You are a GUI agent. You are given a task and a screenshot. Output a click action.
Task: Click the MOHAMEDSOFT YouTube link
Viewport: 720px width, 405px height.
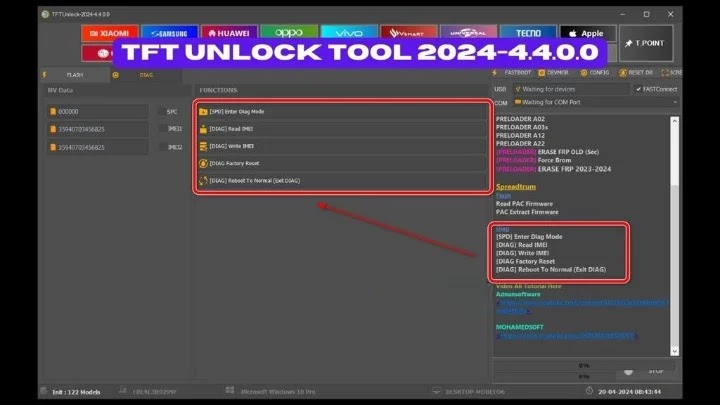(x=567, y=336)
